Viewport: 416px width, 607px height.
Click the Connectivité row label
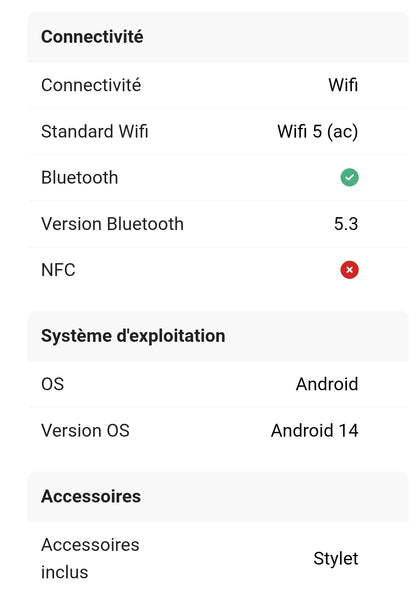pos(91,85)
